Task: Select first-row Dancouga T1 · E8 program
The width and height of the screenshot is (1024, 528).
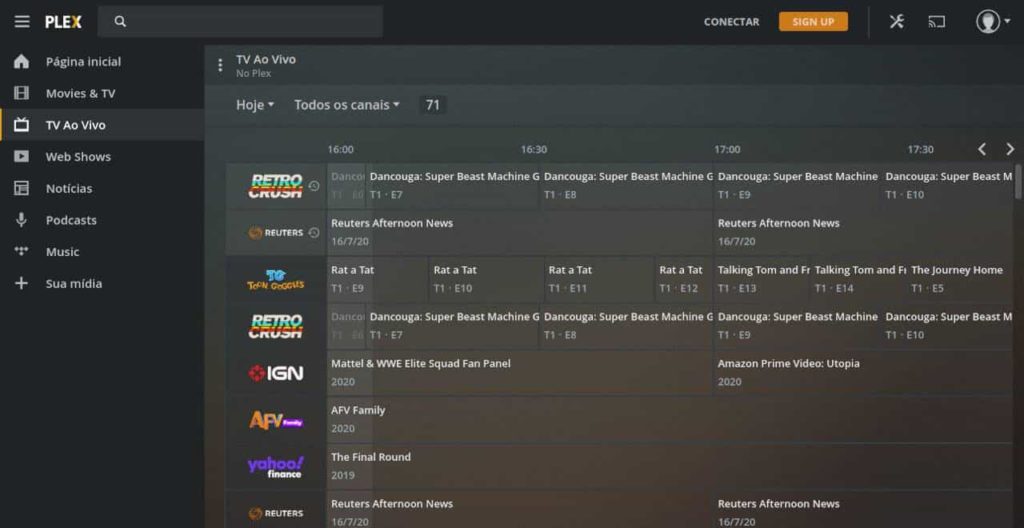Action: pos(626,186)
